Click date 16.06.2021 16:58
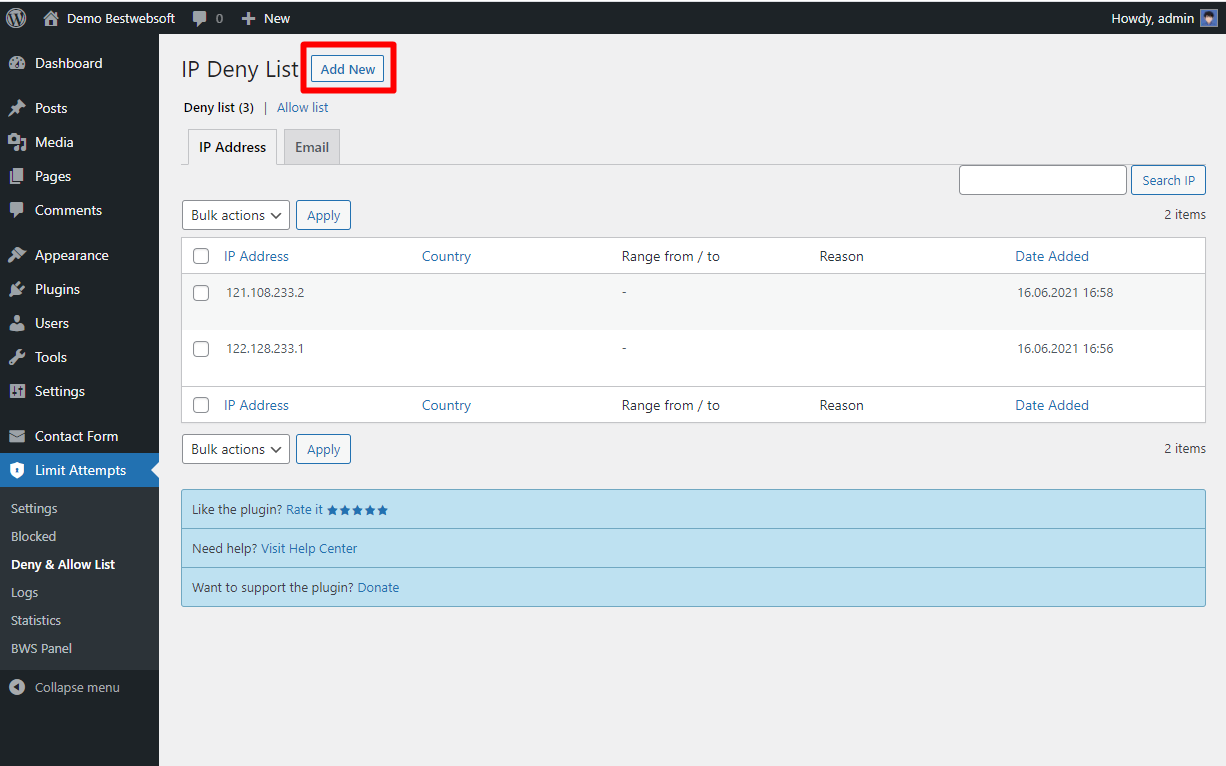Image resolution: width=1226 pixels, height=766 pixels. click(1065, 293)
